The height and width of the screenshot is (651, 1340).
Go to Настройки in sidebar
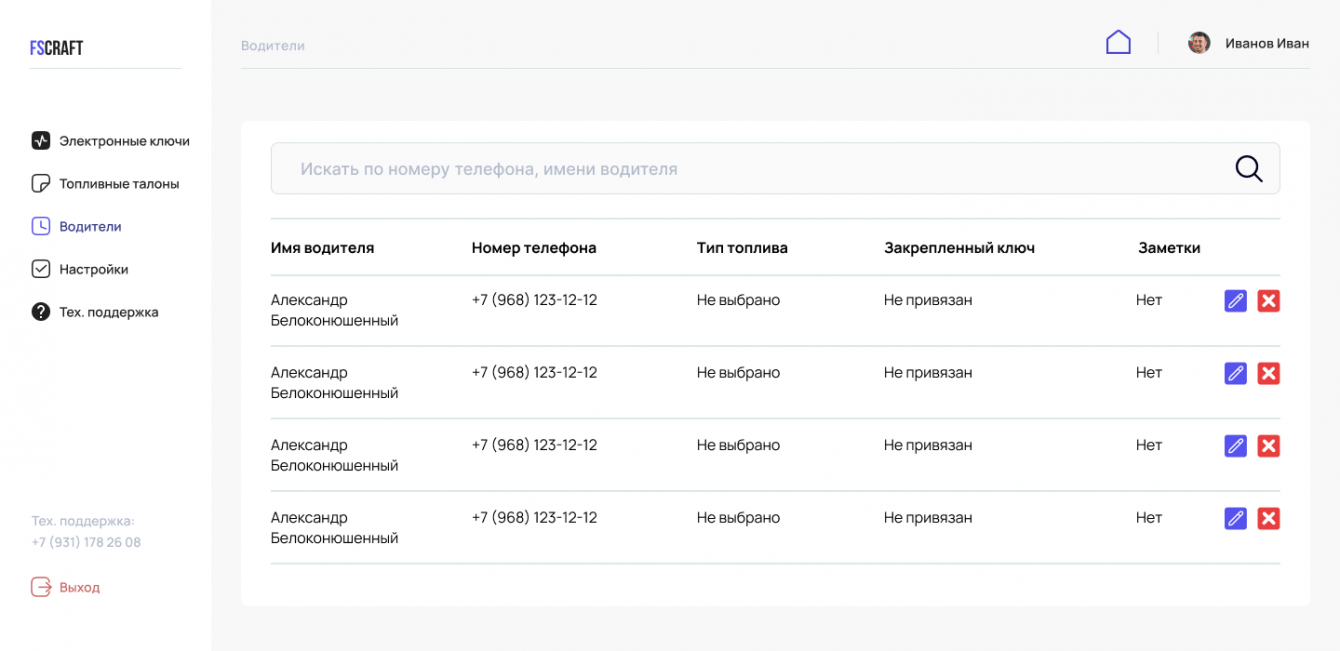click(x=93, y=269)
